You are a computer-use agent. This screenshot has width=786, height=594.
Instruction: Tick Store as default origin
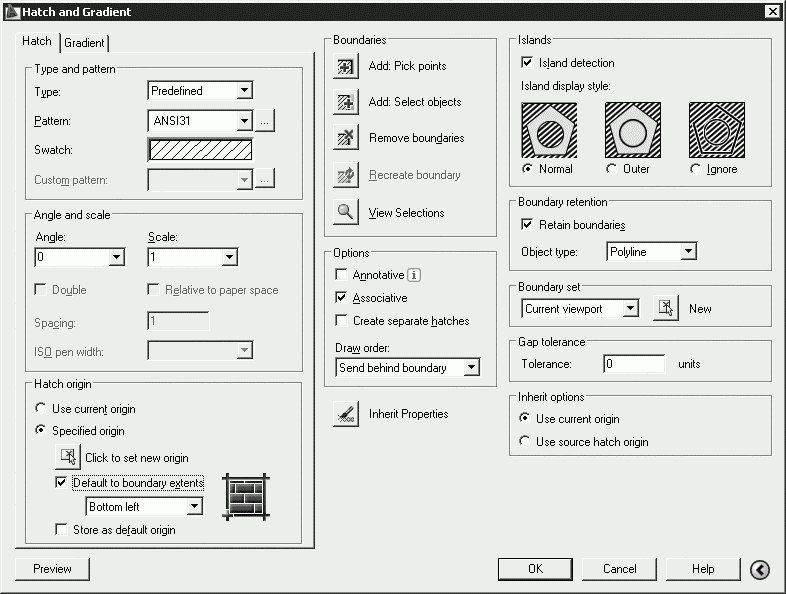[61, 529]
